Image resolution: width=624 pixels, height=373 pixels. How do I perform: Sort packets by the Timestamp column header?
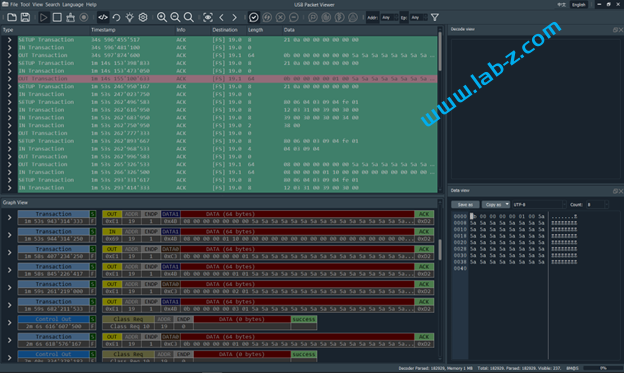[x=132, y=30]
